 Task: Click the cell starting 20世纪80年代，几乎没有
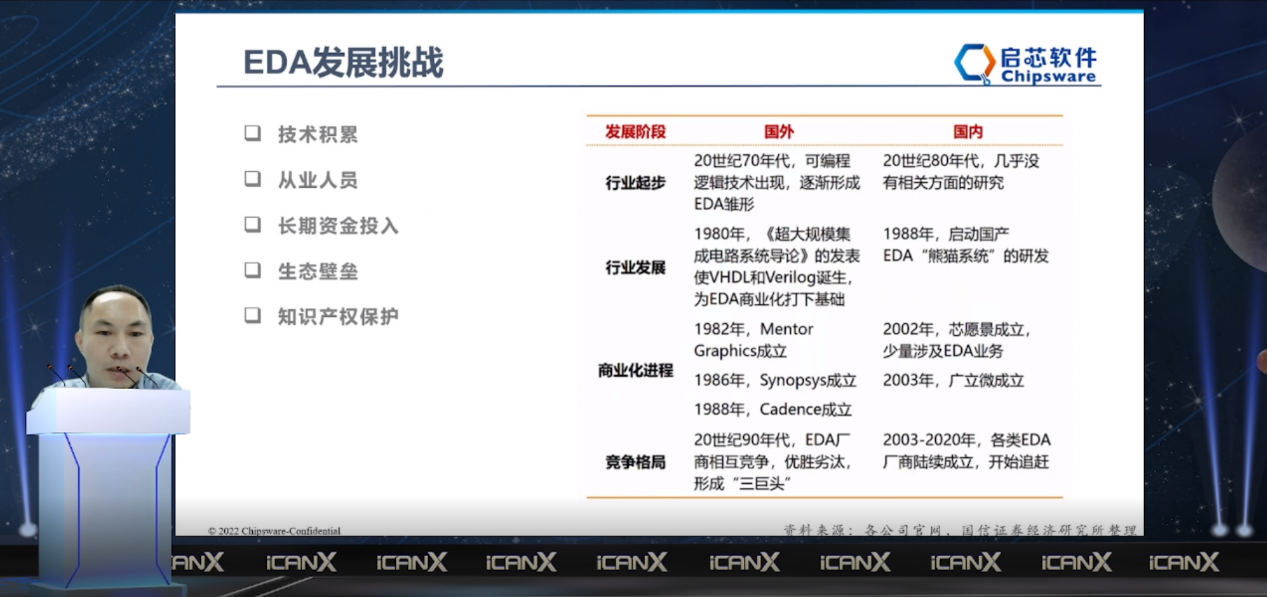pos(960,171)
